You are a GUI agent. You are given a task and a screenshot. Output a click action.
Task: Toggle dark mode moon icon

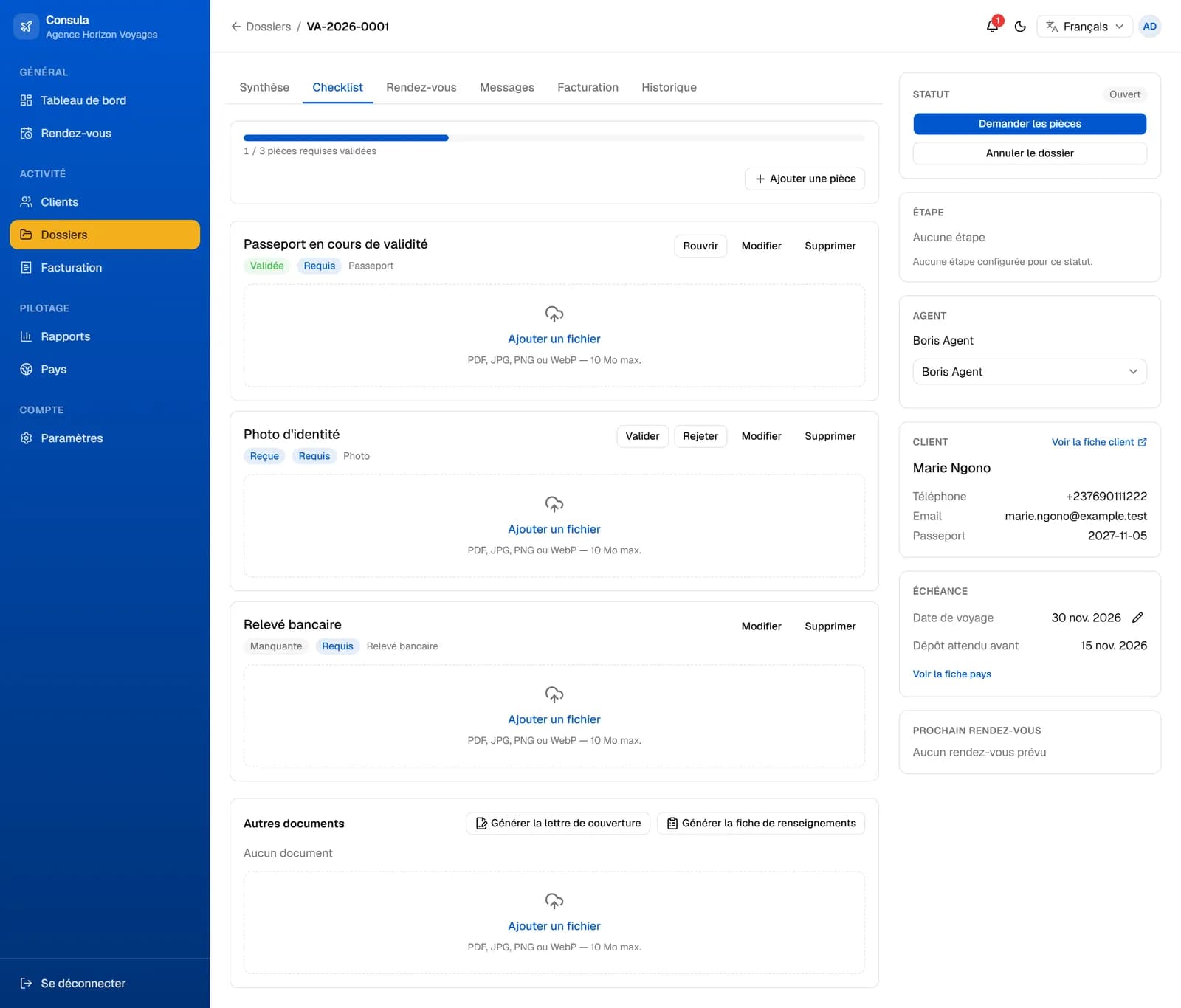click(1020, 27)
